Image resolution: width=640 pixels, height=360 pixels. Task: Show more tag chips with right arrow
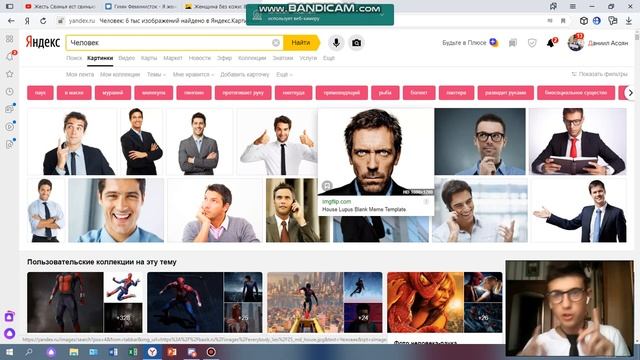pyautogui.click(x=630, y=93)
